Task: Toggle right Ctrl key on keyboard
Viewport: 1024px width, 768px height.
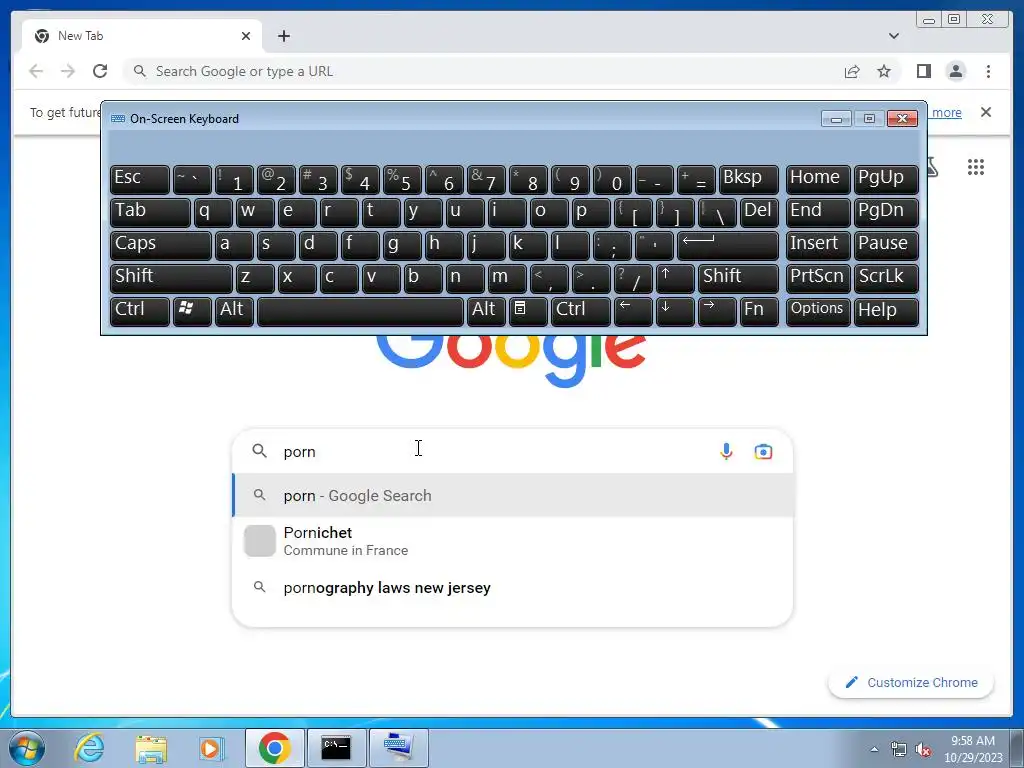Action: [581, 311]
